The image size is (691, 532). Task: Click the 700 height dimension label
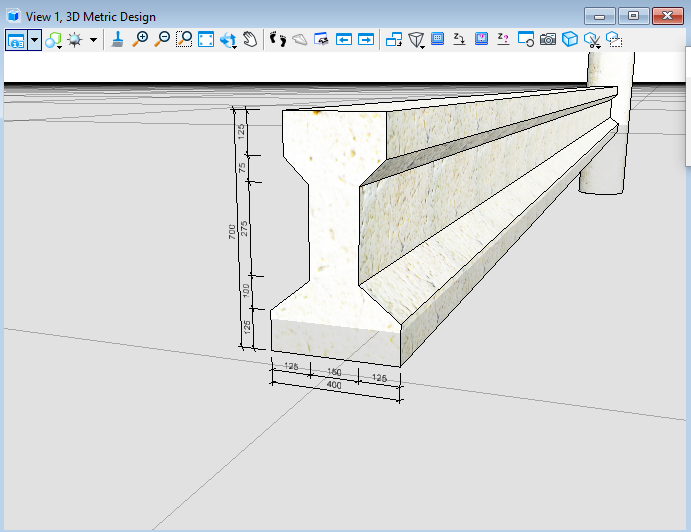point(232,231)
